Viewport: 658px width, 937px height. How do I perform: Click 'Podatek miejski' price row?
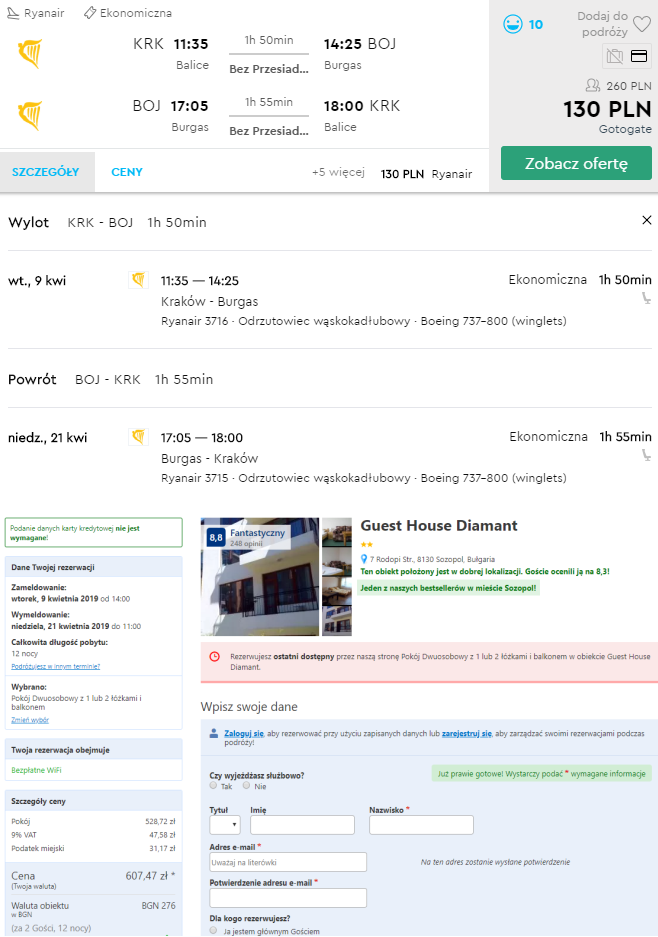tap(93, 849)
